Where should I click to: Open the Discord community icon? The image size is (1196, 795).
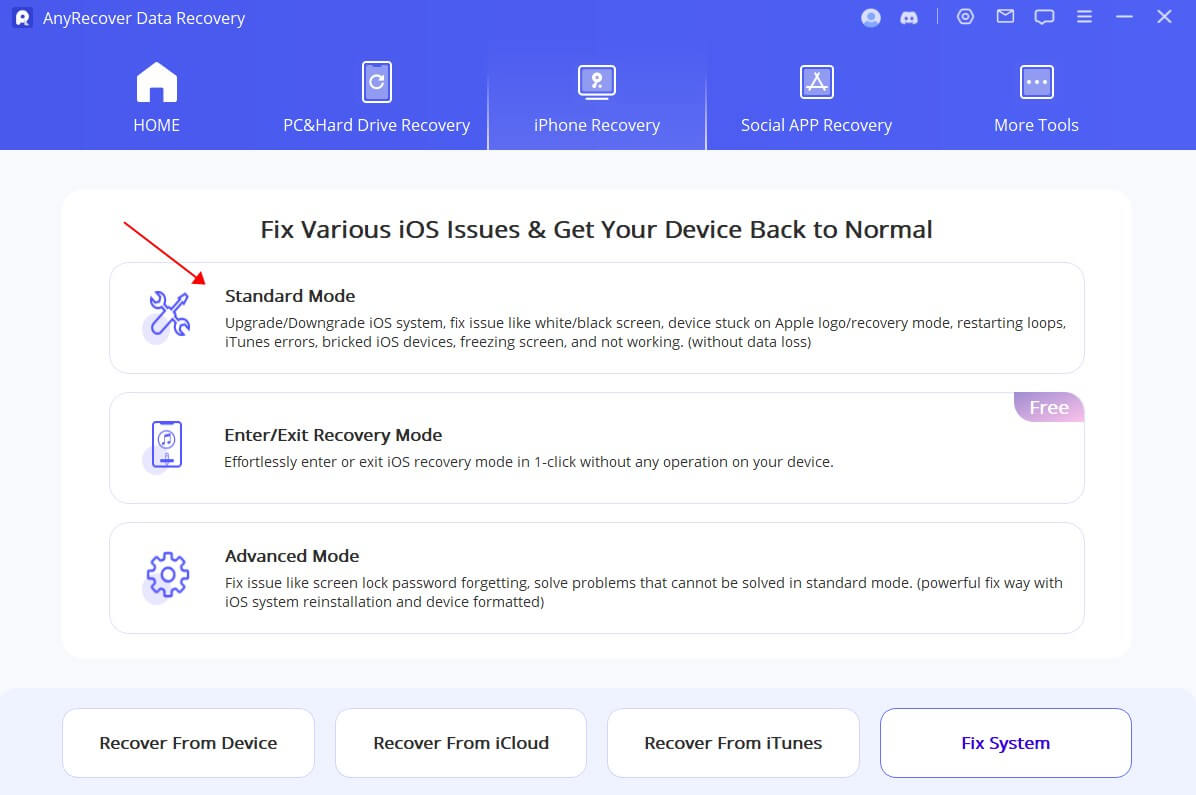tap(909, 17)
